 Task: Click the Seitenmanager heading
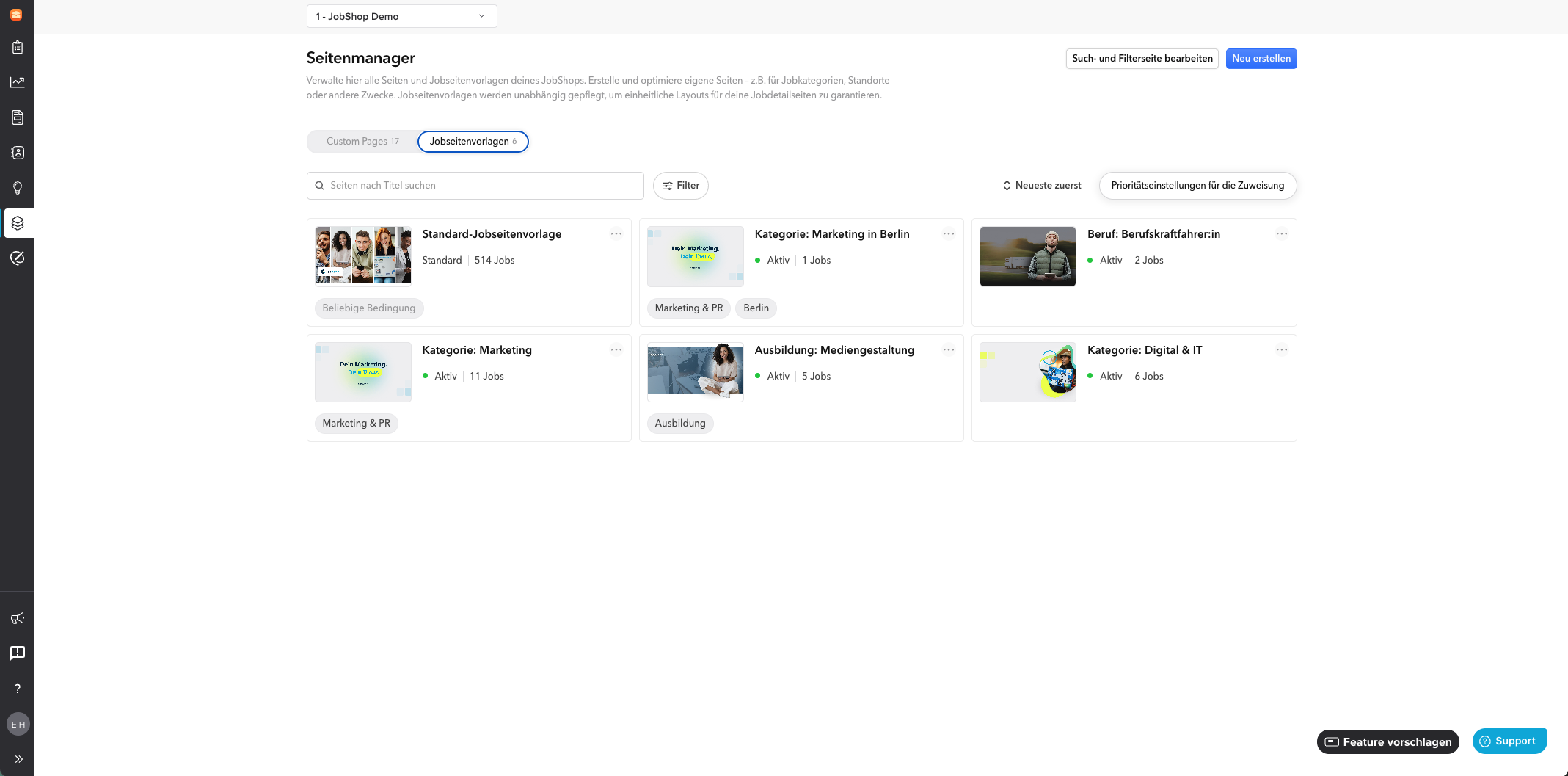(x=361, y=58)
